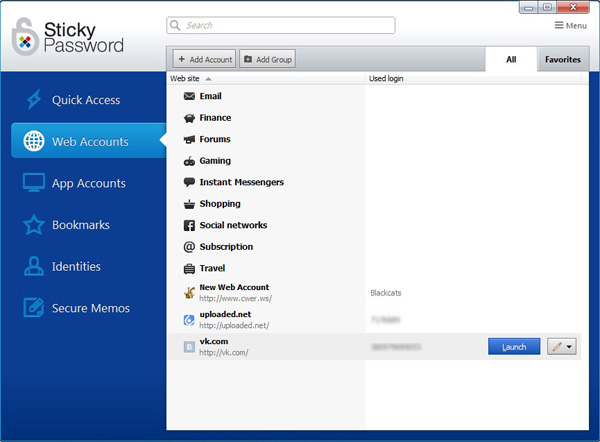This screenshot has height=442, width=600.
Task: Launch the vk.com account
Action: pyautogui.click(x=514, y=347)
